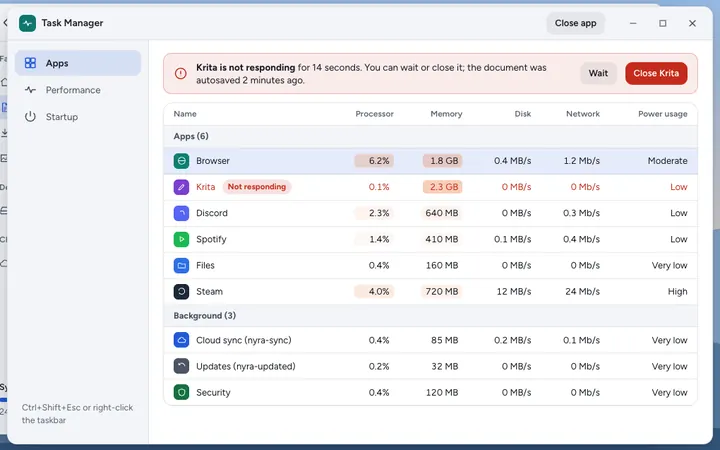Click Browser's 1.8 GB memory value
720x450 pixels.
[443, 161]
